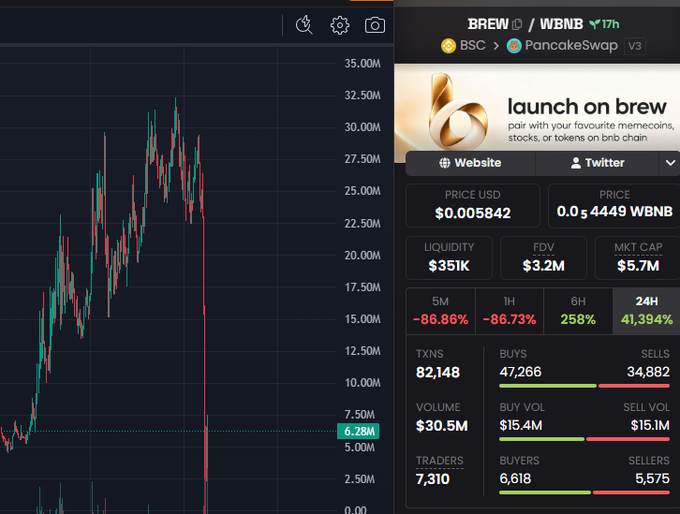Click the buyers versus sellers ratio bar
This screenshot has width=680, height=514.
pyautogui.click(x=584, y=492)
